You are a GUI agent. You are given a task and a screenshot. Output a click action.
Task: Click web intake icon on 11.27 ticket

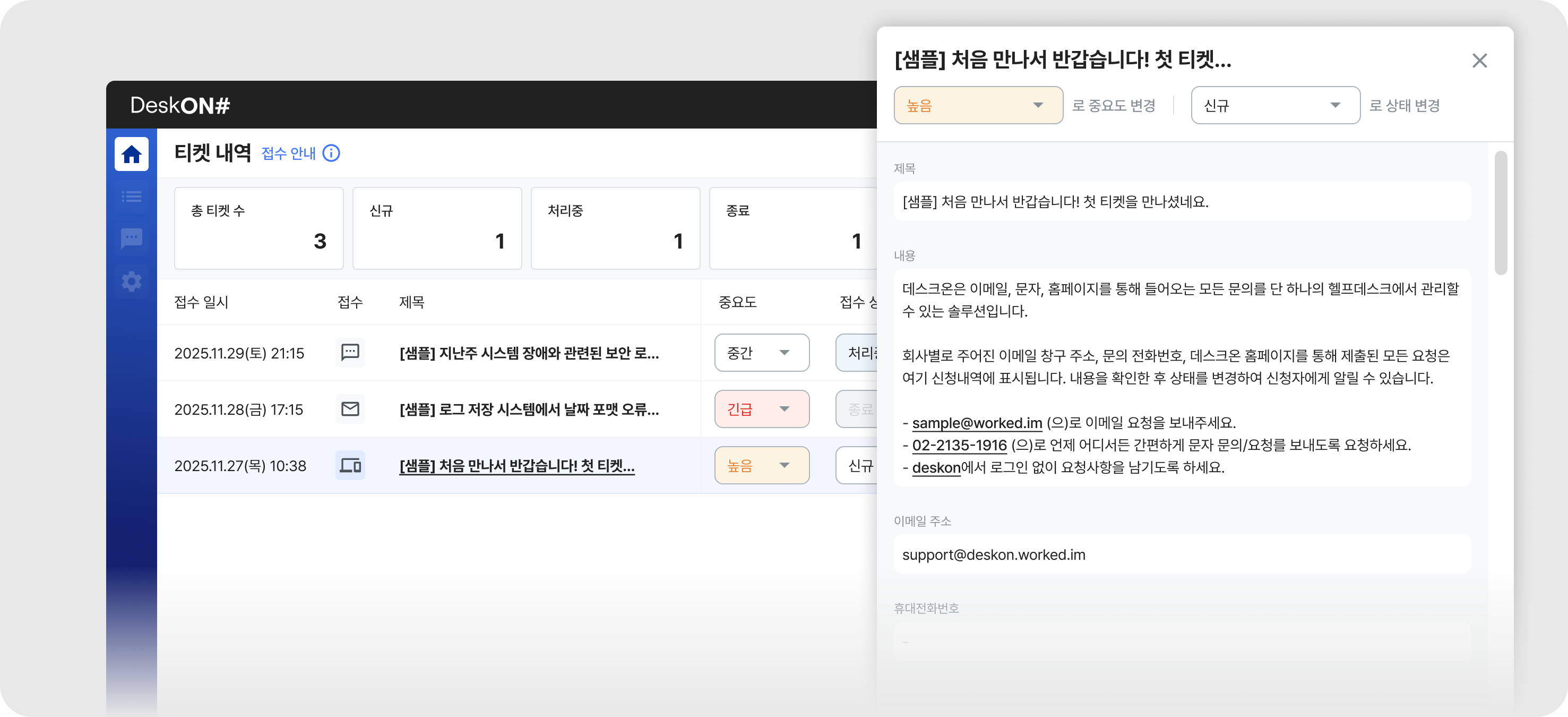[x=350, y=465]
